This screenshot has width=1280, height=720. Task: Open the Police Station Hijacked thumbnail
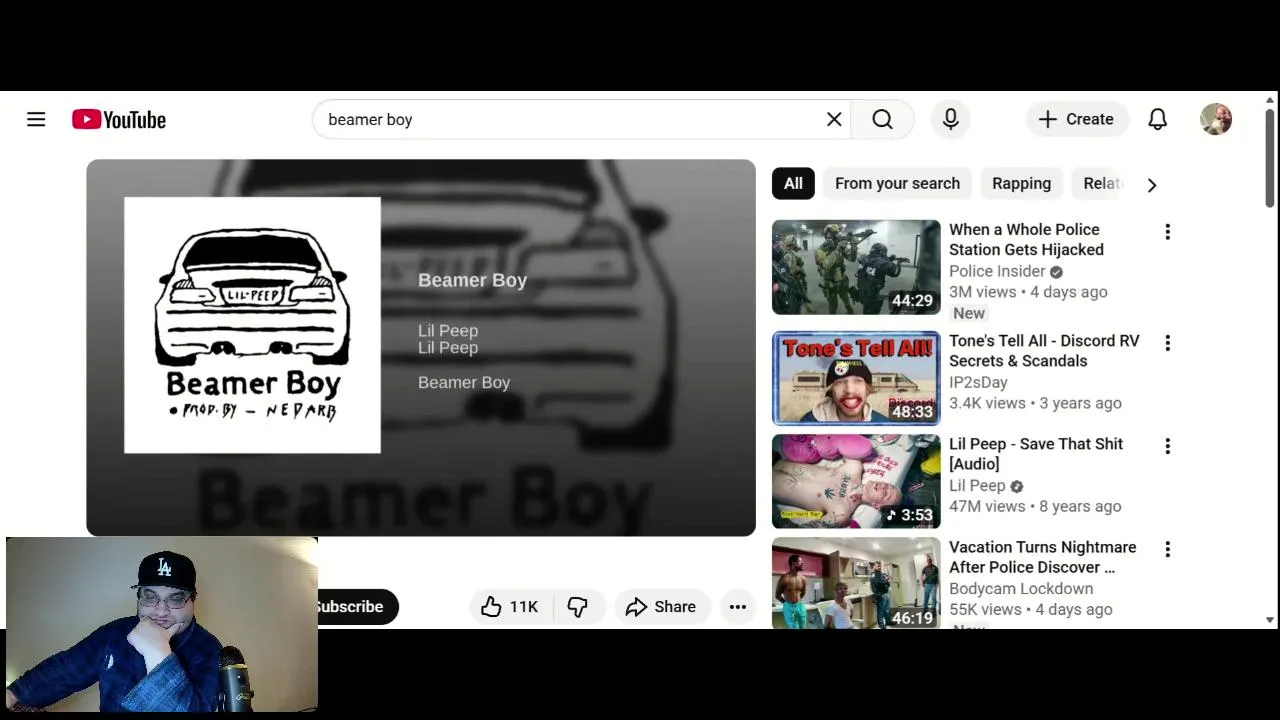point(856,267)
